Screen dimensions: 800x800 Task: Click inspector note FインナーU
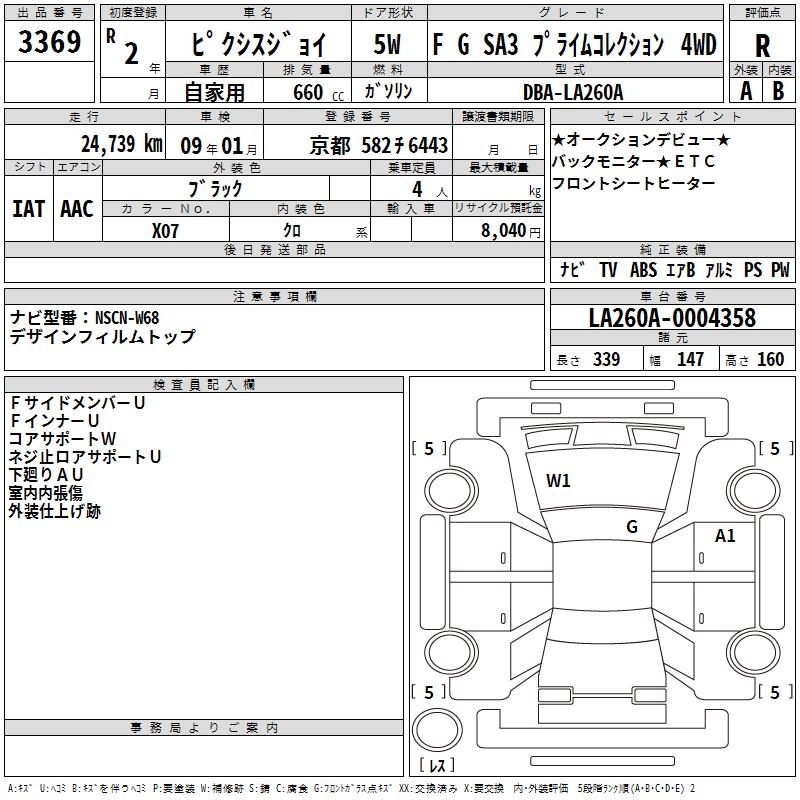tap(54, 421)
